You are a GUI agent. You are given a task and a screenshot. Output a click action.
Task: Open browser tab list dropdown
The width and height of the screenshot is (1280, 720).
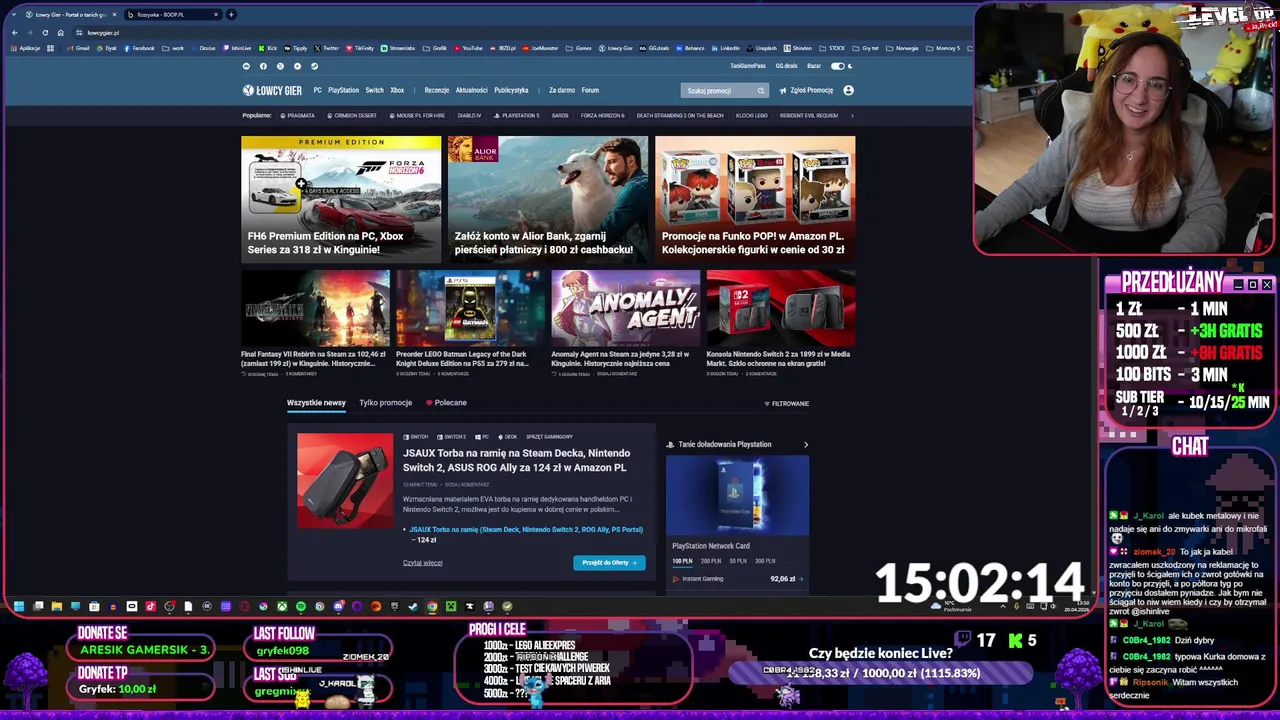pyautogui.click(x=12, y=14)
